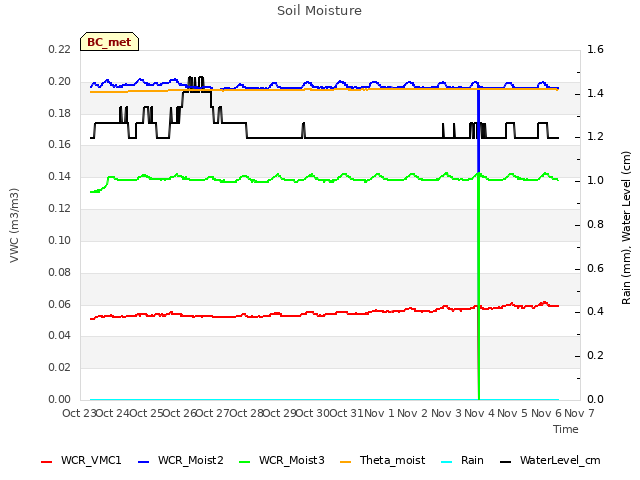Click the green WCR_Moist3 legend swatch
This screenshot has height=480, width=640.
pyautogui.click(x=244, y=462)
